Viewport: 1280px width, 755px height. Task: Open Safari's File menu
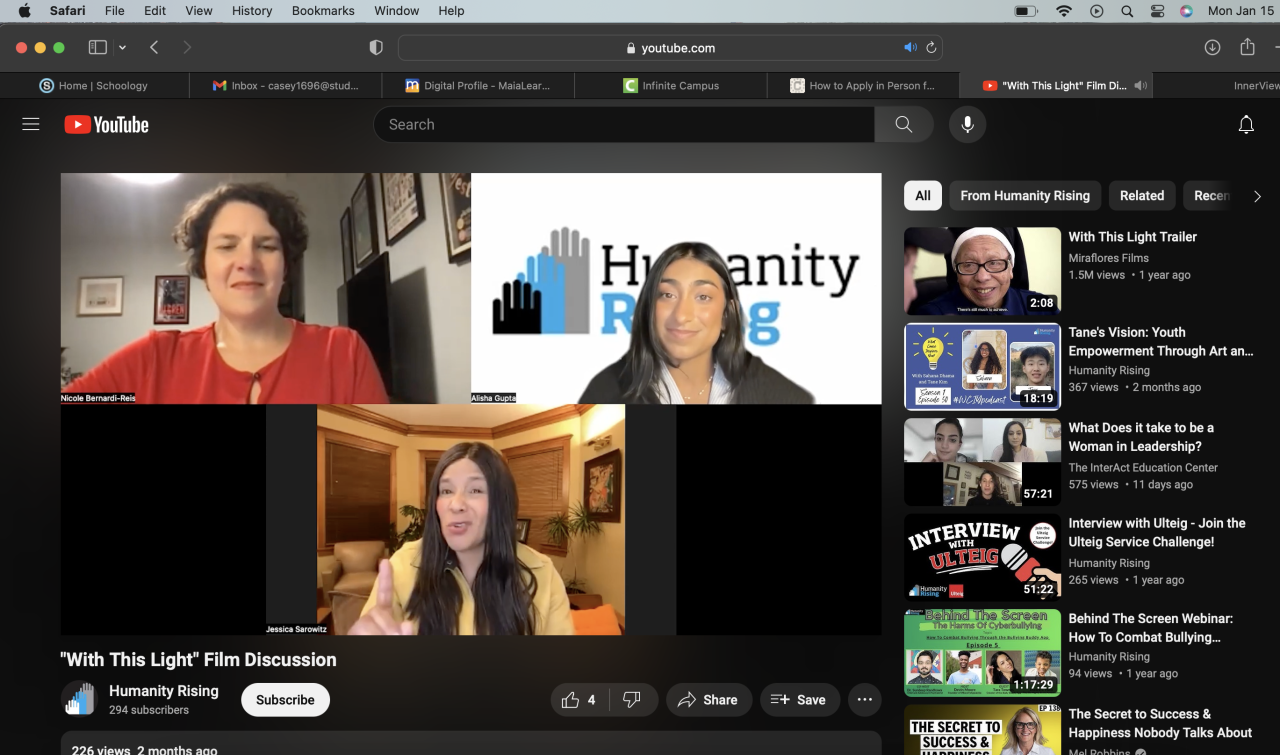(x=115, y=11)
